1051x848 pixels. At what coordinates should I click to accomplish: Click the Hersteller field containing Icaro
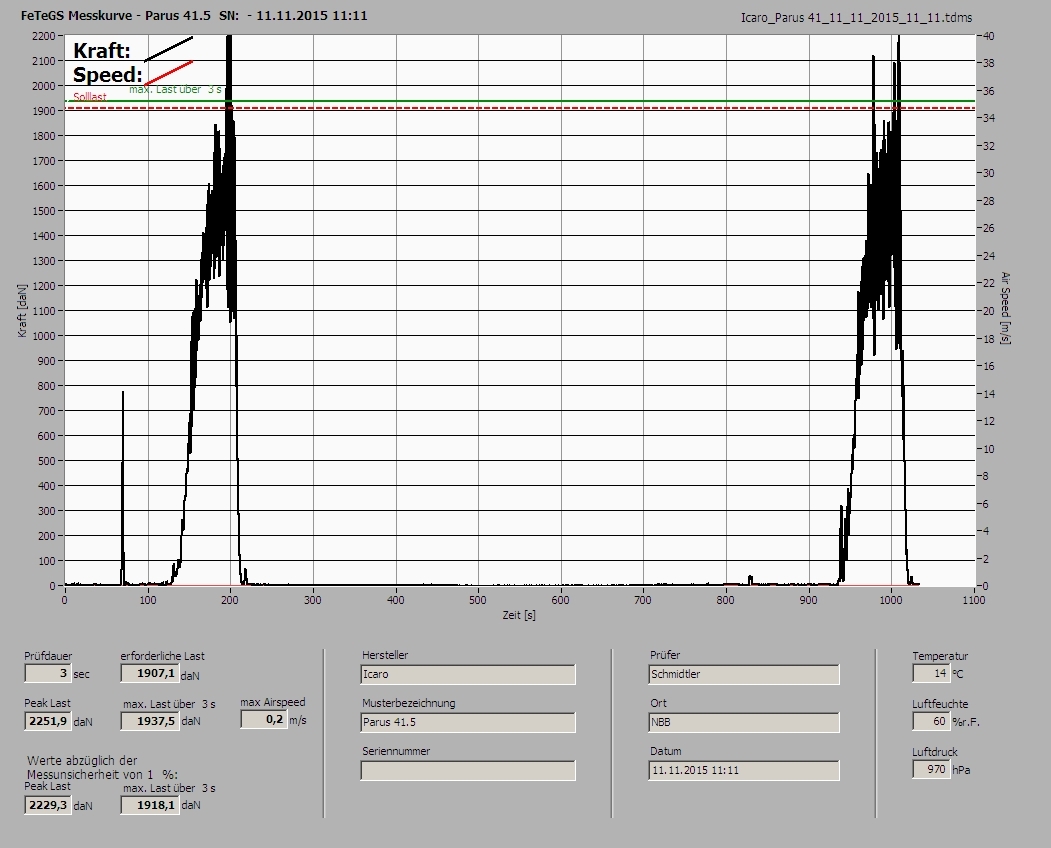tap(468, 674)
